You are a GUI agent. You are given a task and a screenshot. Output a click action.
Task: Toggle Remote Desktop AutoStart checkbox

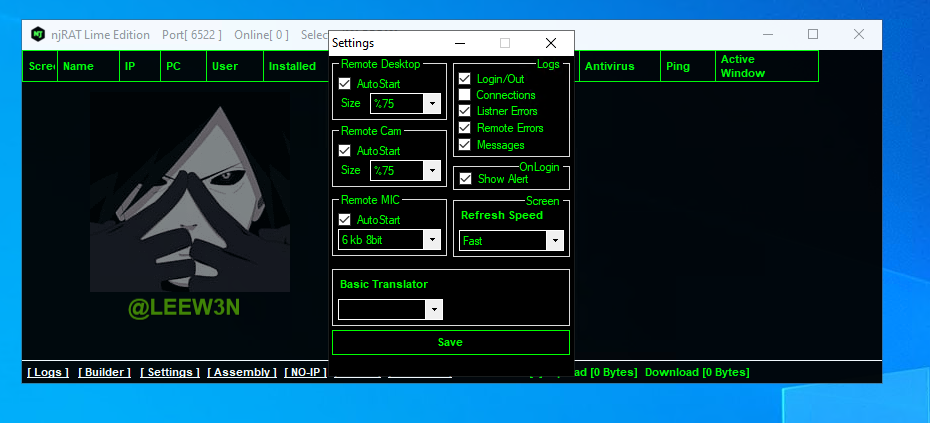[x=345, y=84]
